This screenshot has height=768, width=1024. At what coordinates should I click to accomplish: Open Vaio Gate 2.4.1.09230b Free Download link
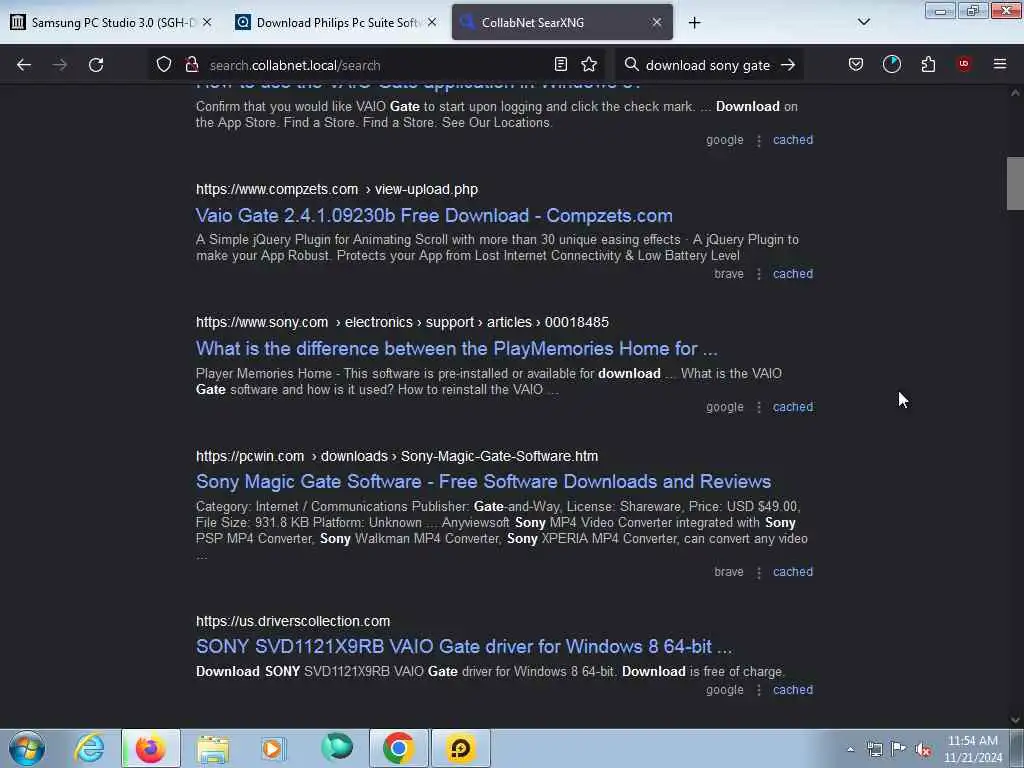coord(434,216)
